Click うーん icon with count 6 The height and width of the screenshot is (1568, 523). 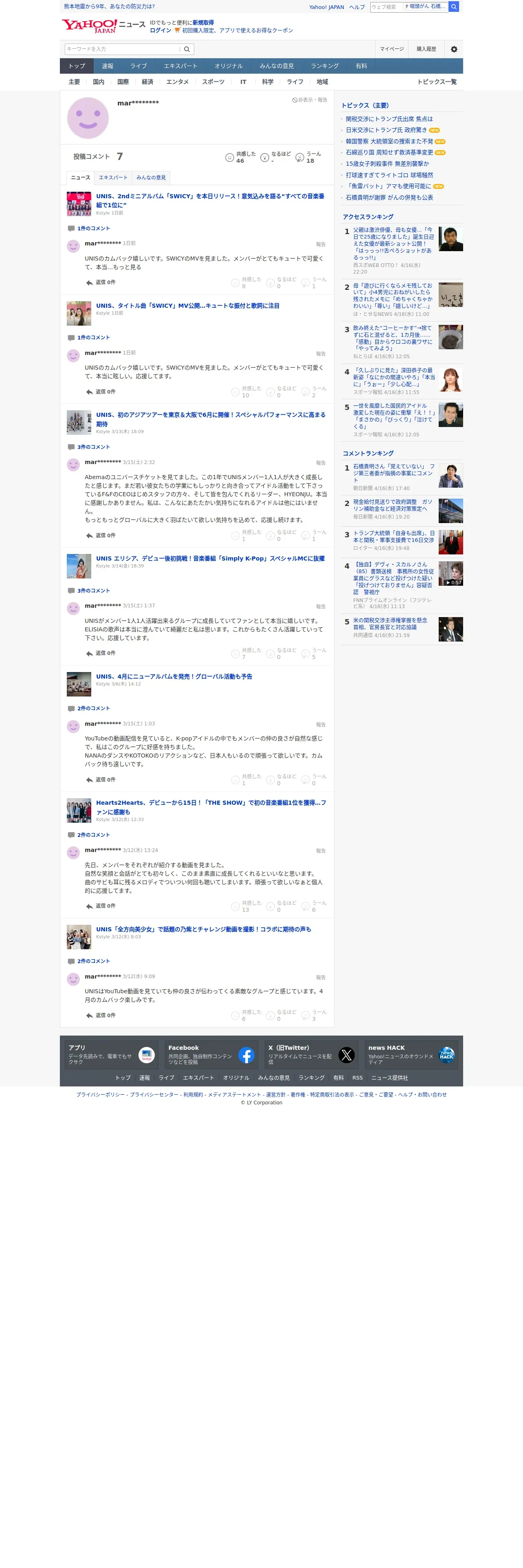coord(305,907)
